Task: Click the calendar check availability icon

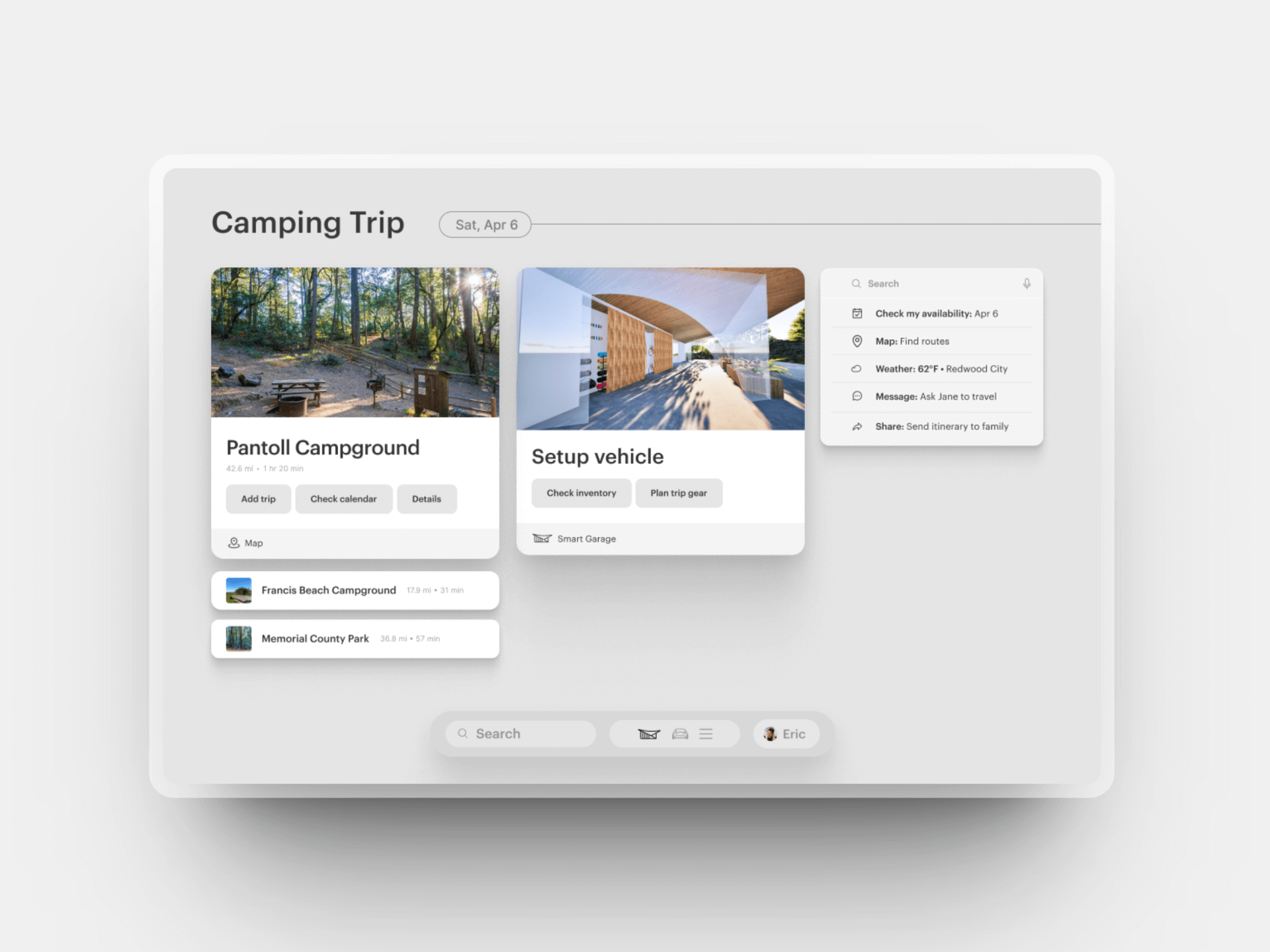Action: pyautogui.click(x=857, y=313)
